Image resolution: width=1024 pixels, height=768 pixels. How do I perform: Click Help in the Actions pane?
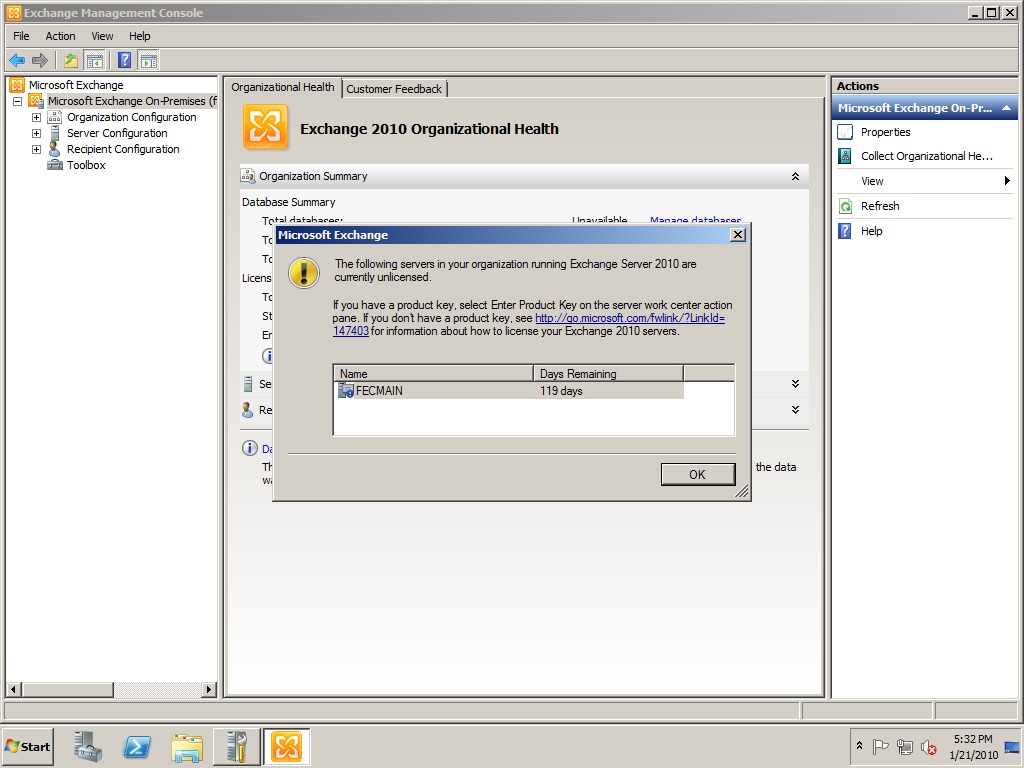coord(871,231)
